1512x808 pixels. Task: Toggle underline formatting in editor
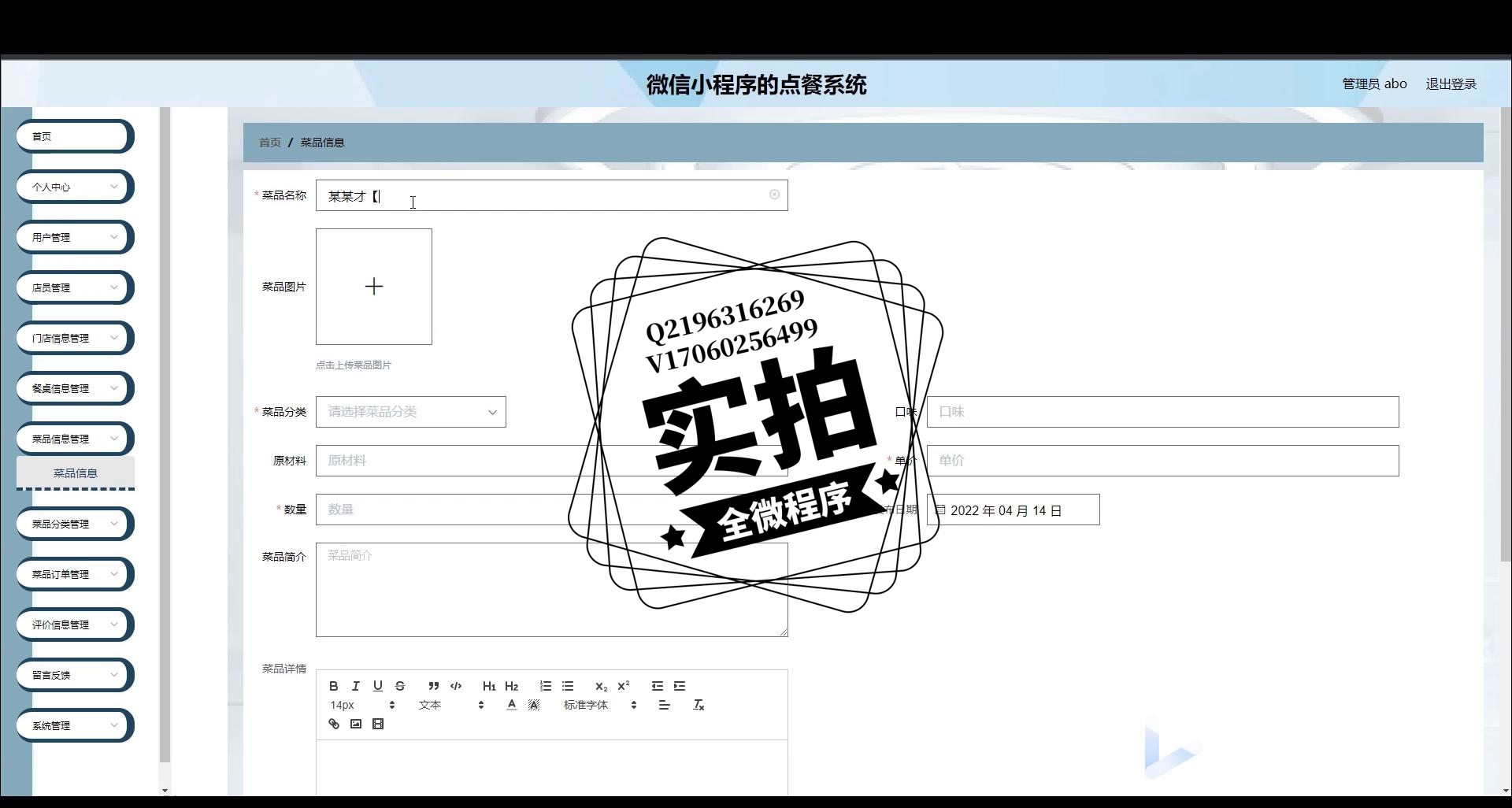[x=378, y=686]
